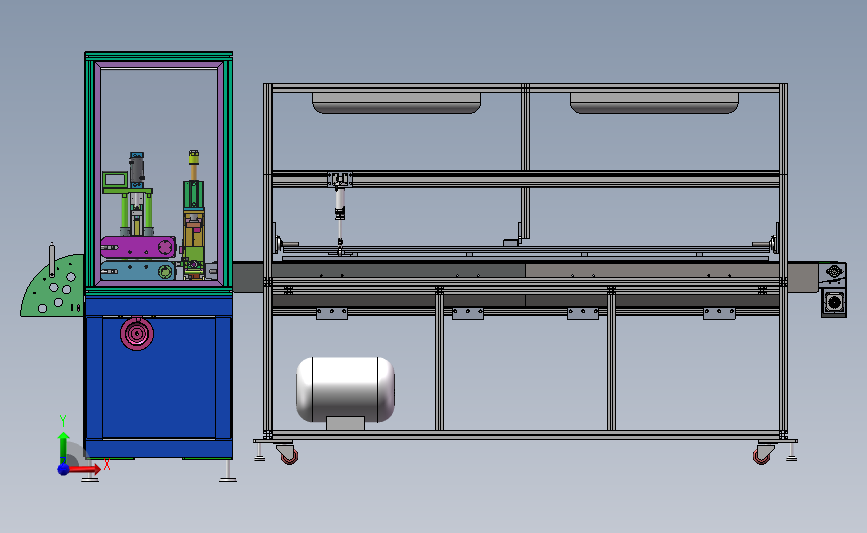Select the white air tank under the frame
Image resolution: width=867 pixels, height=533 pixels.
click(345, 390)
